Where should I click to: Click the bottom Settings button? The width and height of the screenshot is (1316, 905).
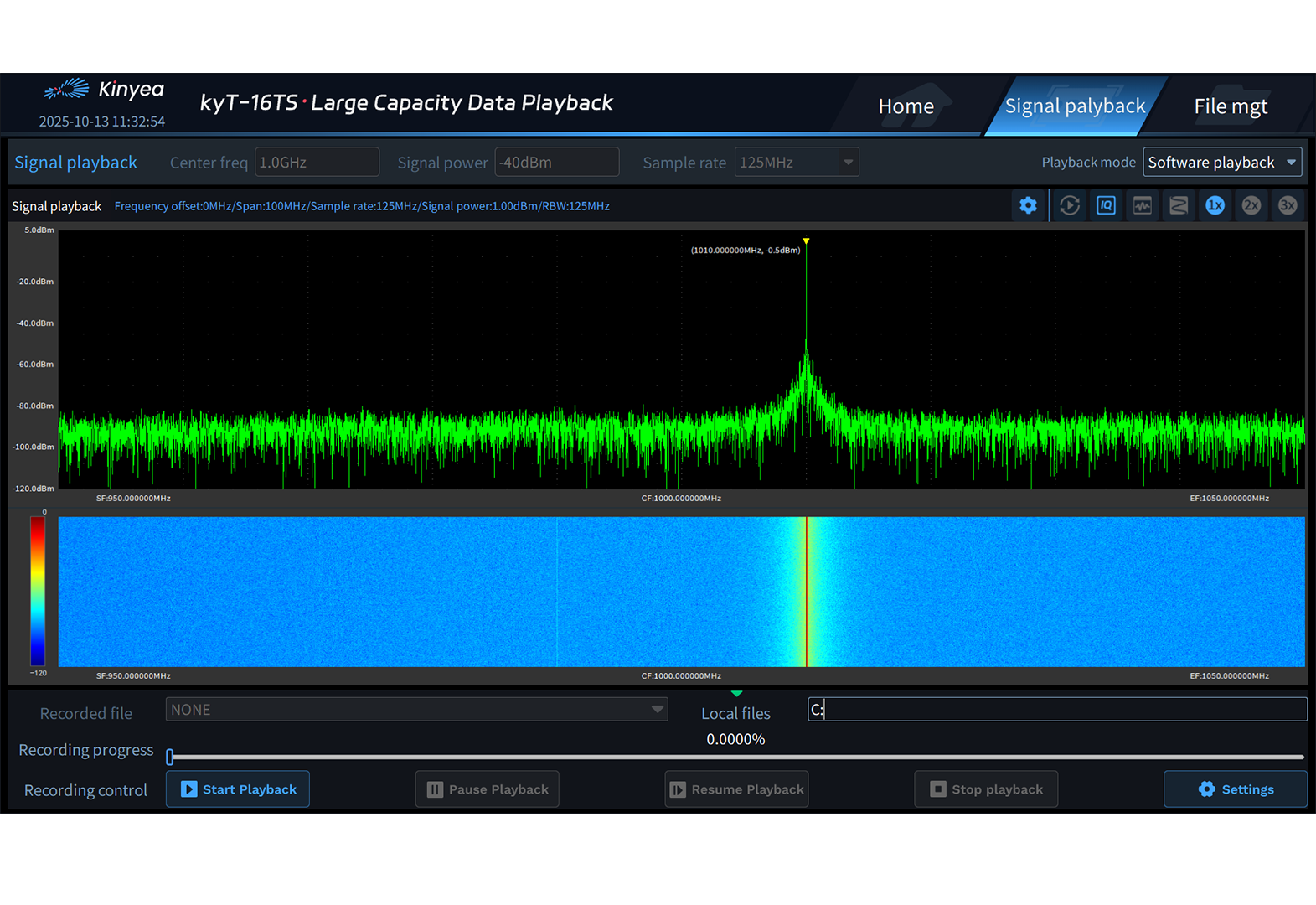pos(1235,789)
